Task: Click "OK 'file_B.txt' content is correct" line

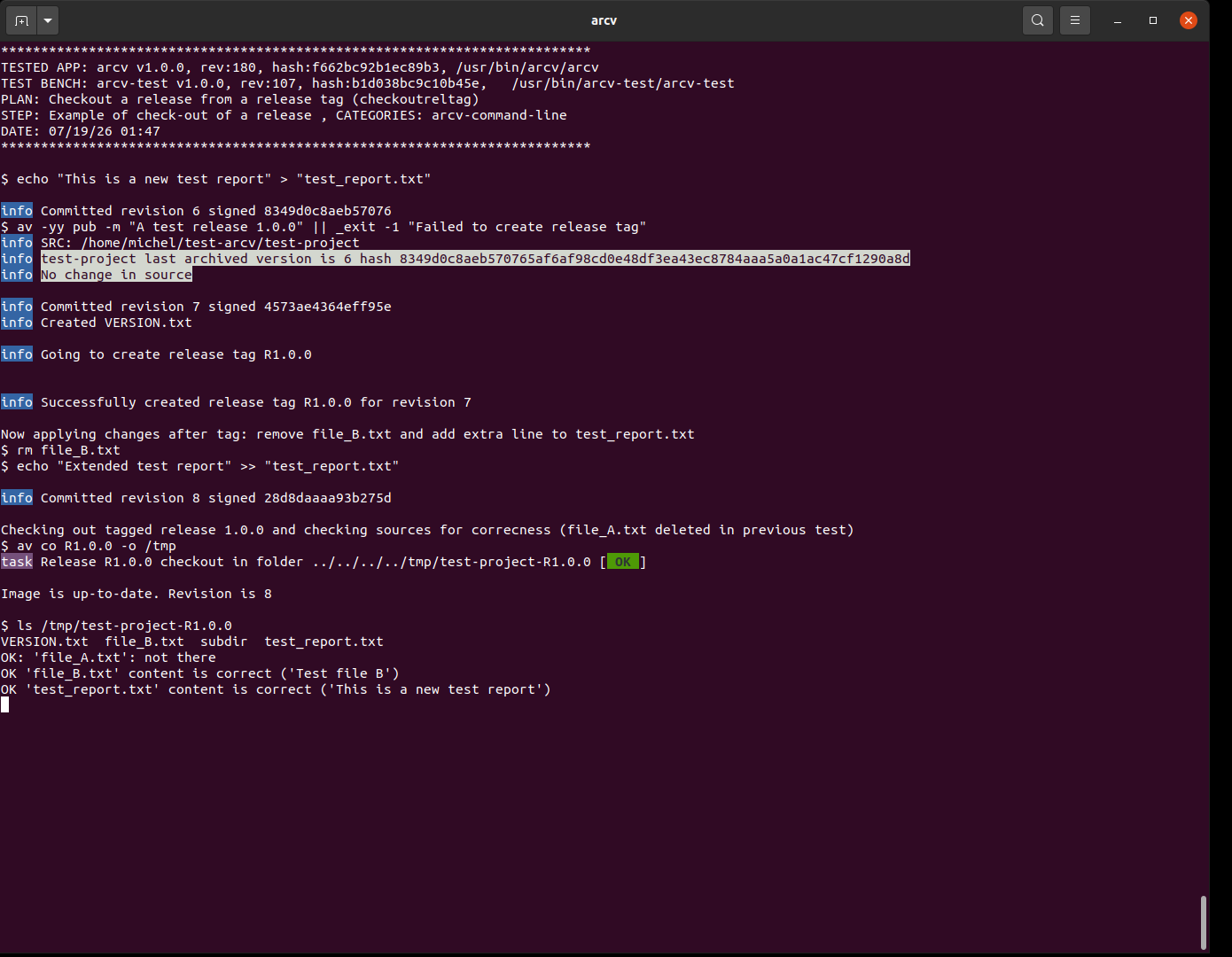Action: (x=200, y=673)
